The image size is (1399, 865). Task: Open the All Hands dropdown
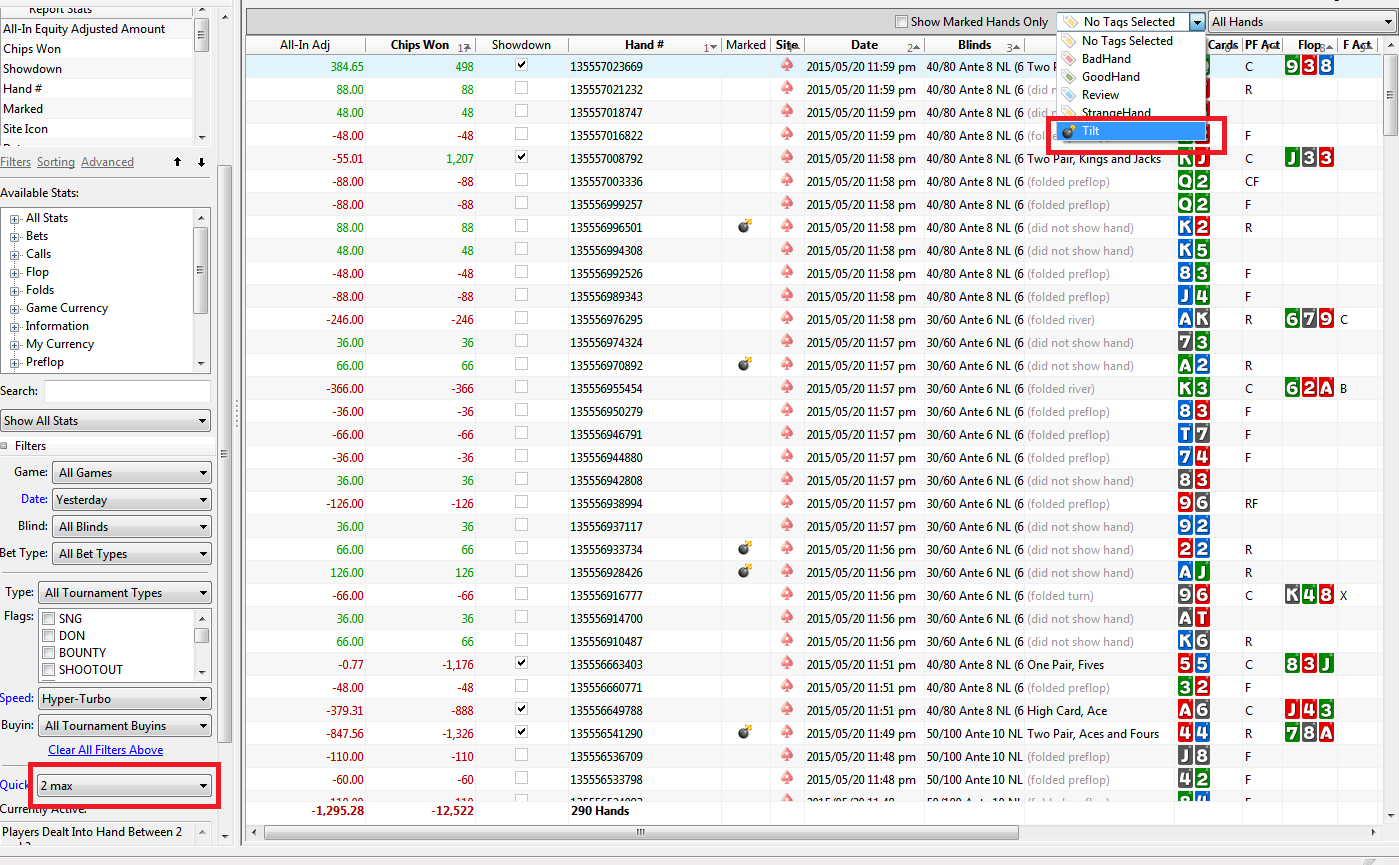(1303, 22)
